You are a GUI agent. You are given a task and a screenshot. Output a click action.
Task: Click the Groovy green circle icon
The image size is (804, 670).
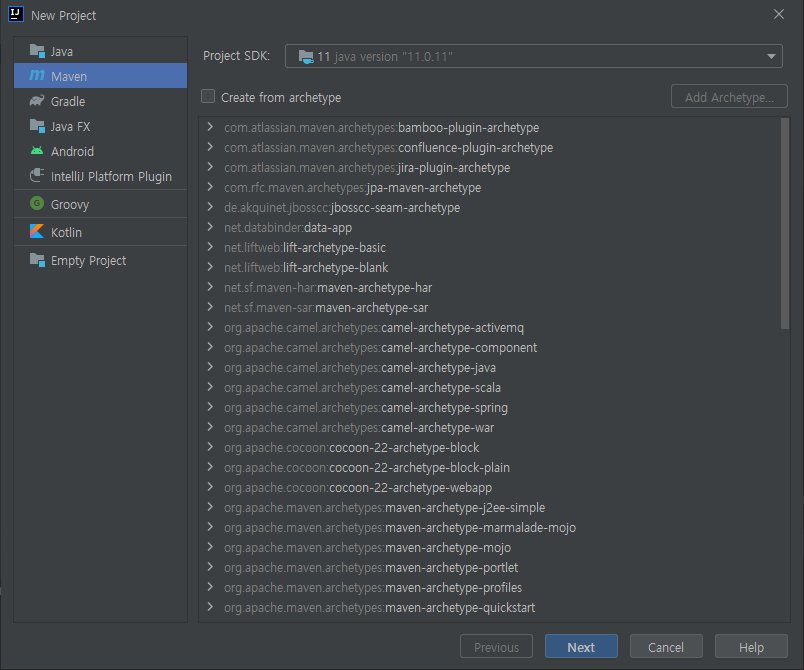[x=37, y=204]
